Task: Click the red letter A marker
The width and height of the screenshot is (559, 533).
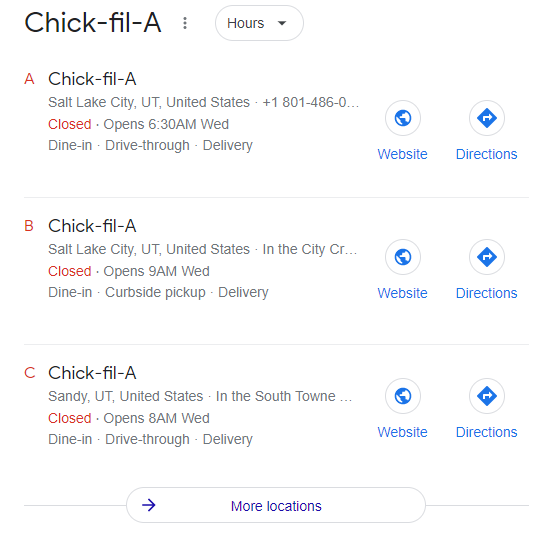Action: click(x=29, y=79)
